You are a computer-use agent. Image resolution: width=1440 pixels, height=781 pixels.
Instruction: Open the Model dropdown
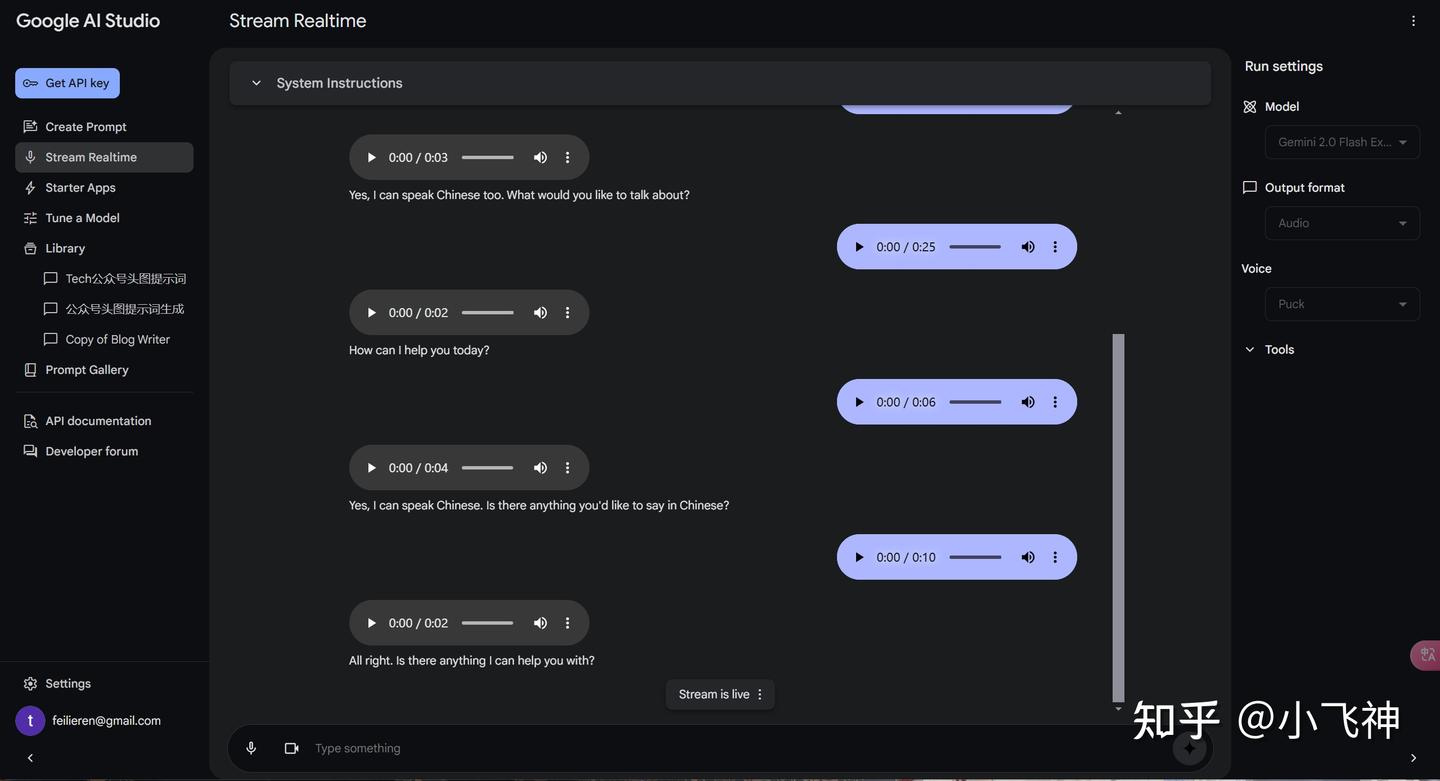[x=1342, y=142]
